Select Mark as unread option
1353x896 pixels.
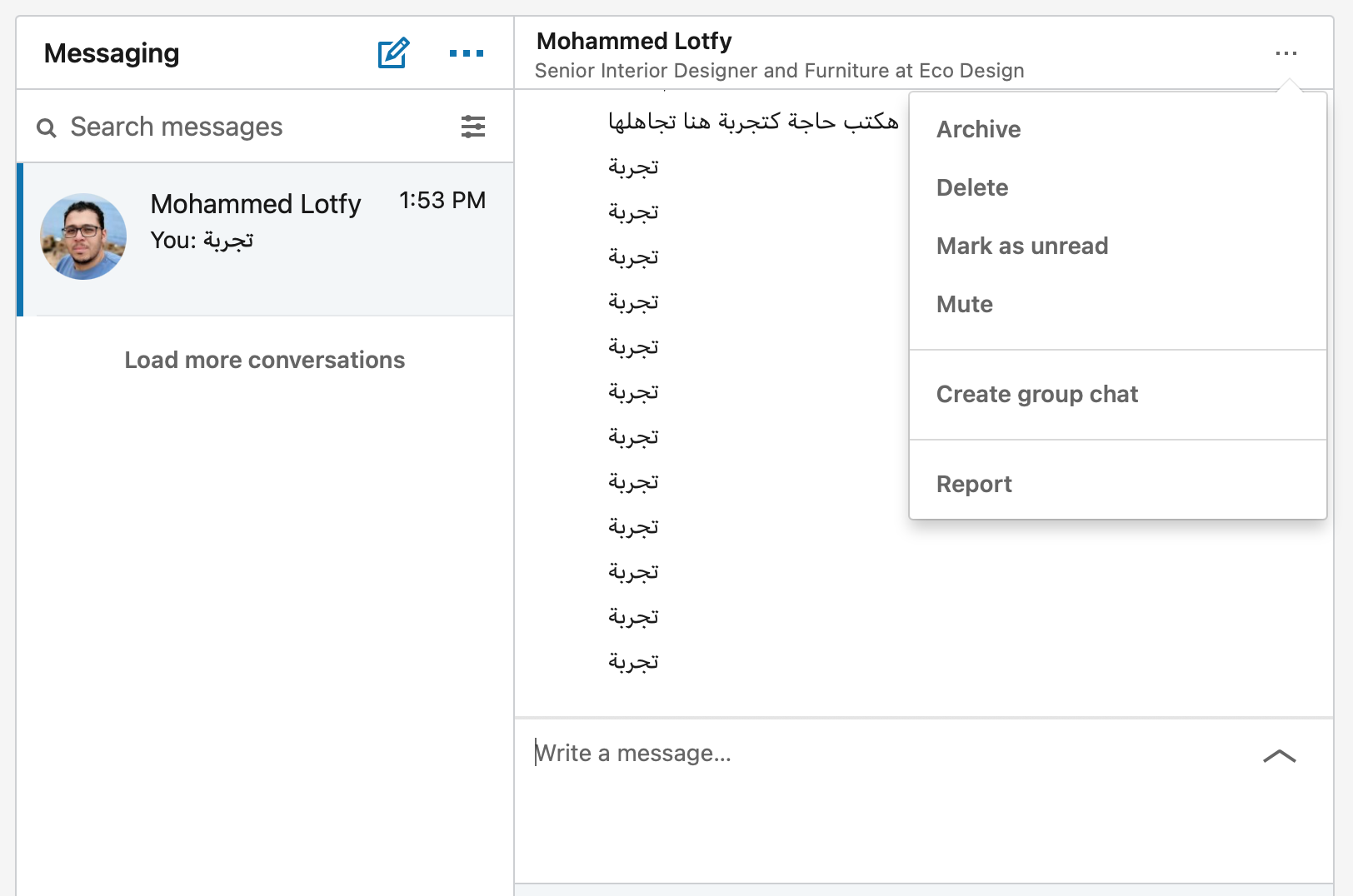click(1022, 246)
